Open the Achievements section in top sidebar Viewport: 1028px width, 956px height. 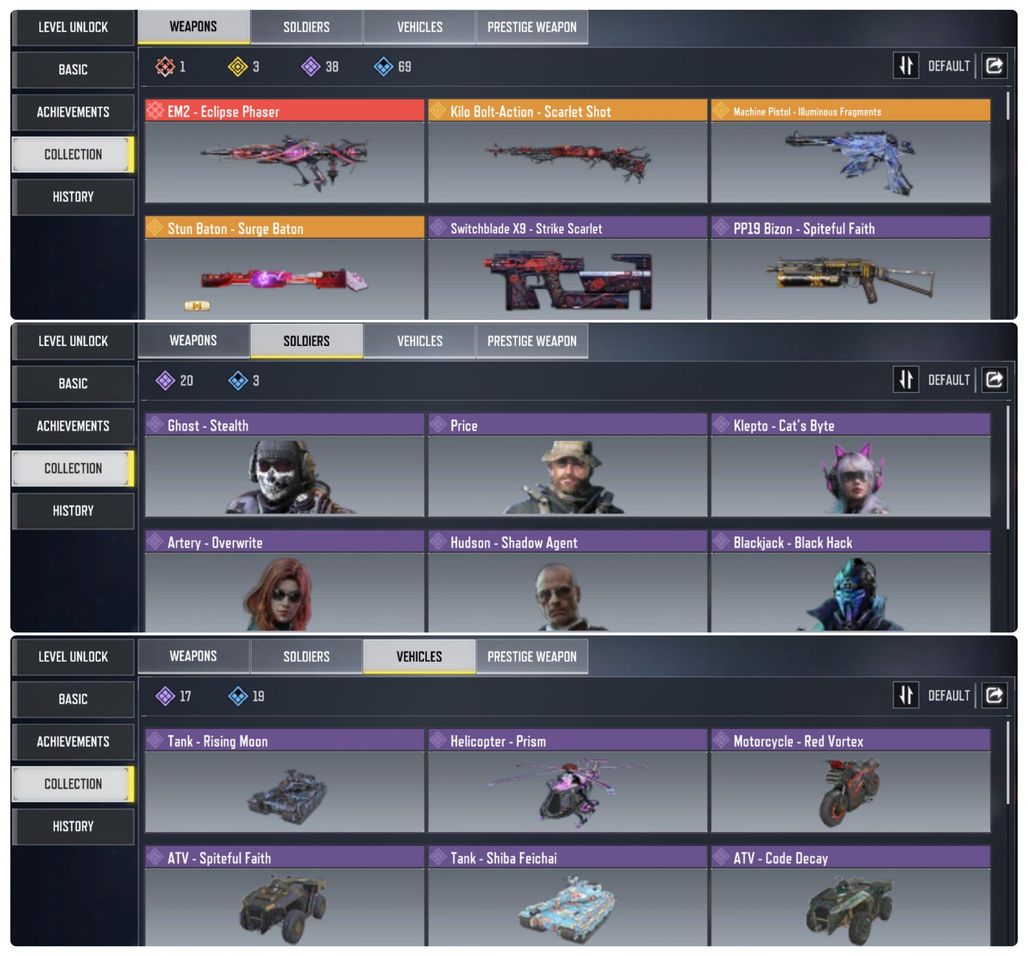click(x=73, y=112)
